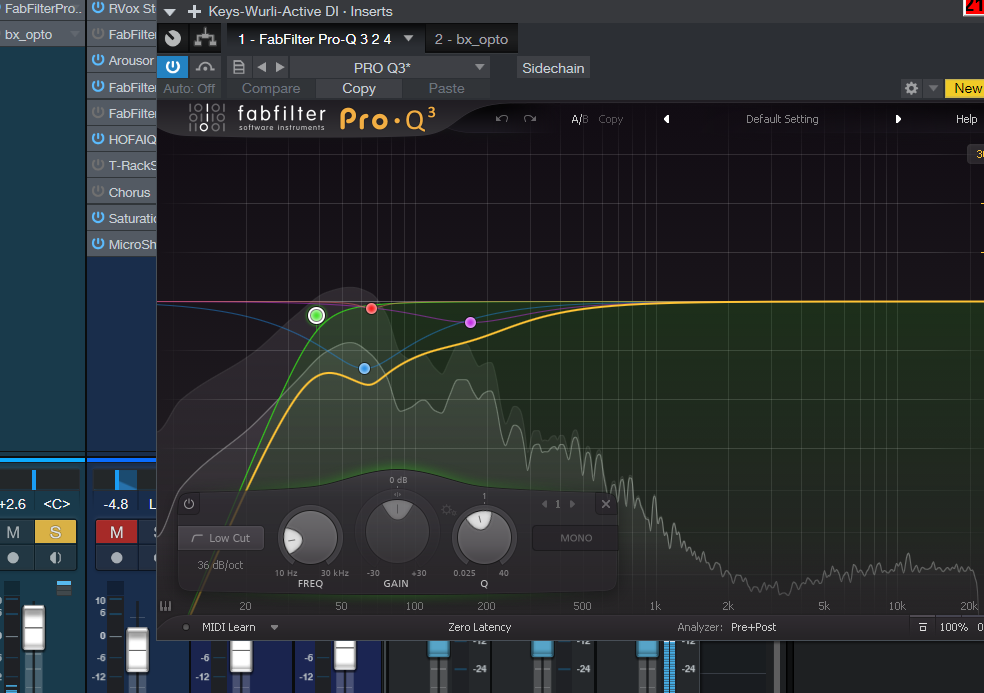Open the PRO Q3* preset dropdown
984x693 pixels.
tap(390, 68)
